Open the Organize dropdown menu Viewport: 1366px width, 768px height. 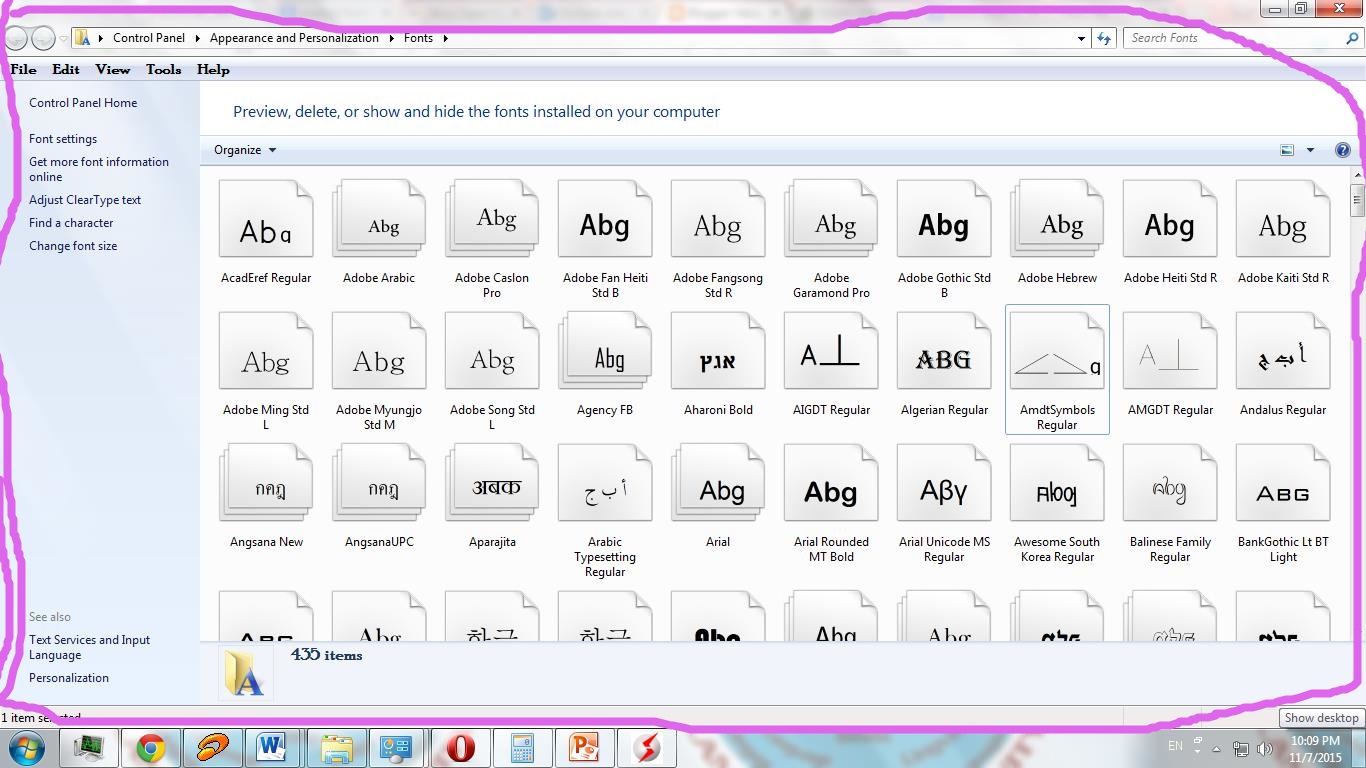tap(245, 150)
